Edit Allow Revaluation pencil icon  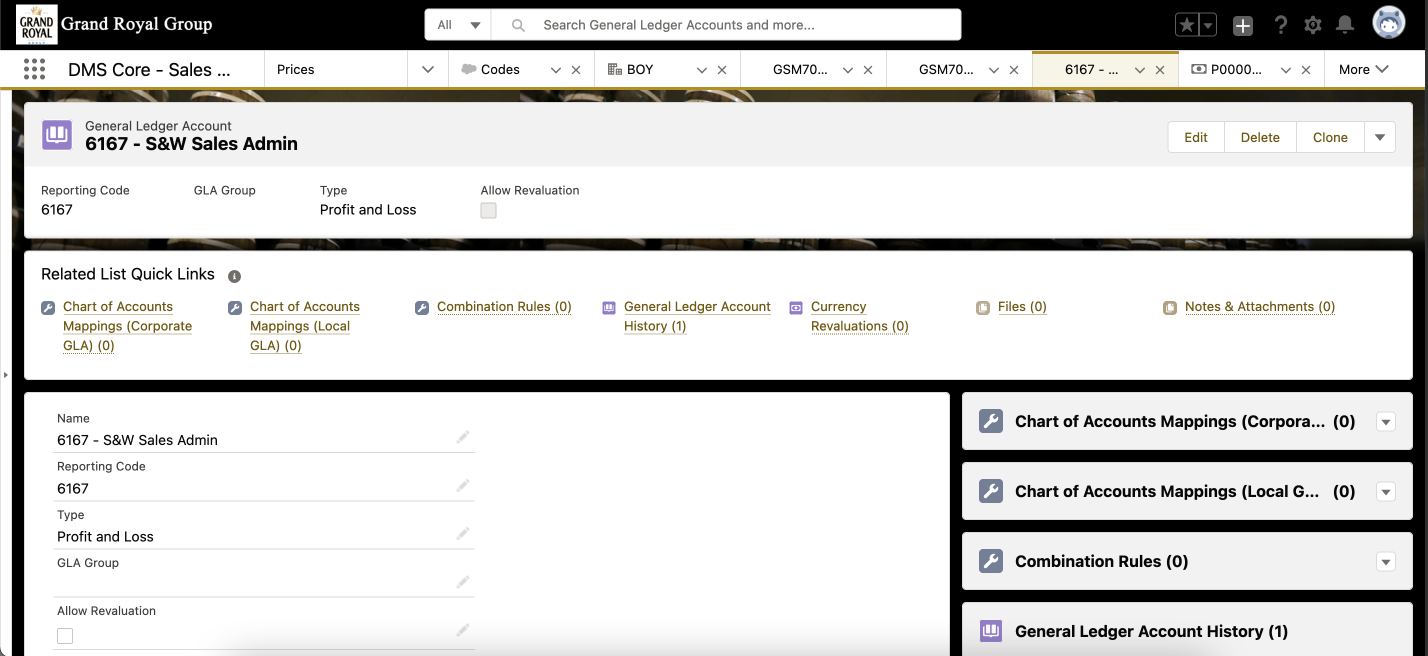pyautogui.click(x=463, y=630)
